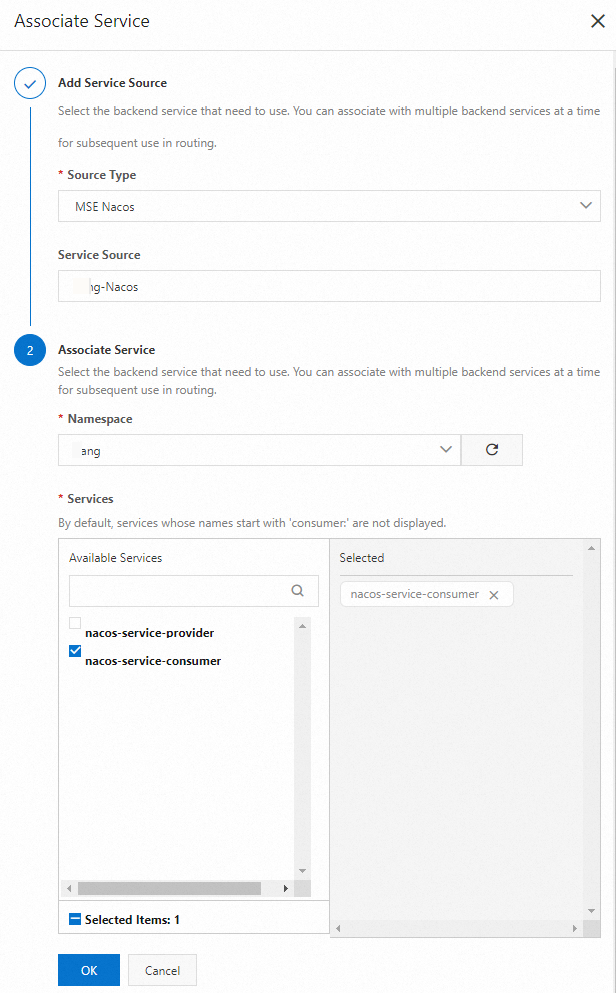Click the step 2 circle indicator
This screenshot has width=616, height=993.
pyautogui.click(x=30, y=351)
